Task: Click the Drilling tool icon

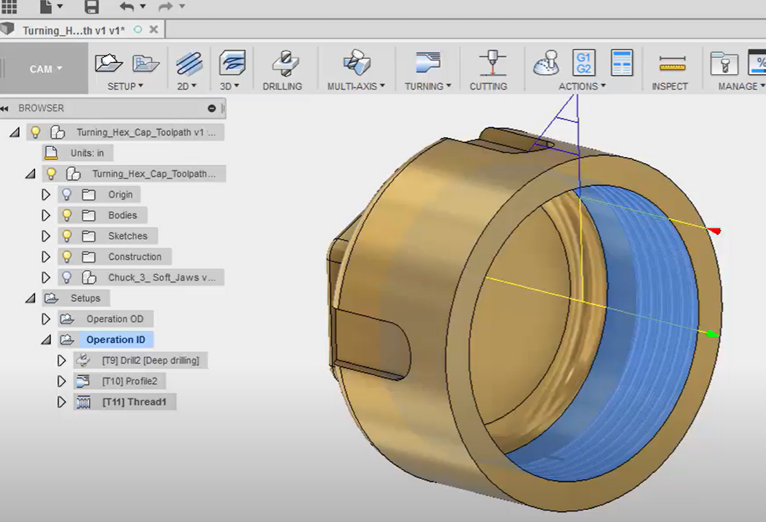Action: pos(285,63)
